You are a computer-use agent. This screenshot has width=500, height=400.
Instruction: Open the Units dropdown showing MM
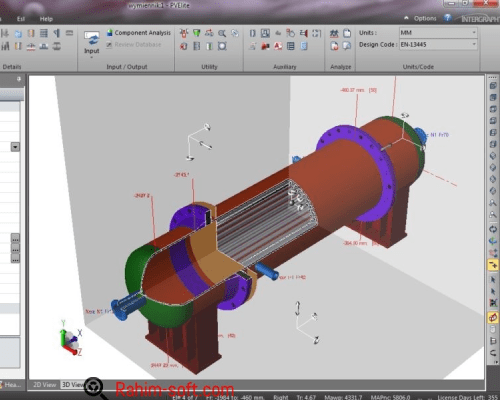click(x=438, y=33)
